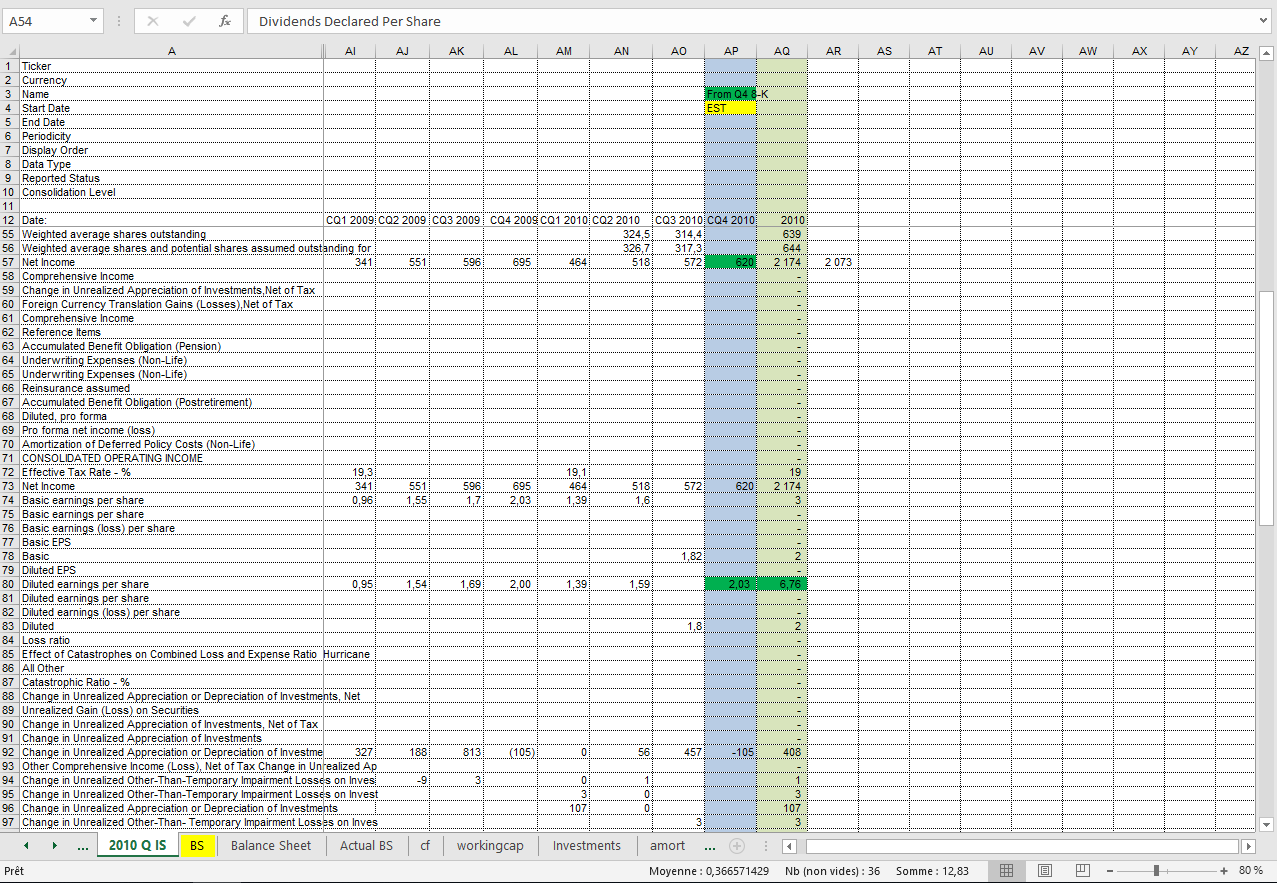Add a new sheet with plus icon
Viewport: 1277px width, 883px height.
coord(737,846)
